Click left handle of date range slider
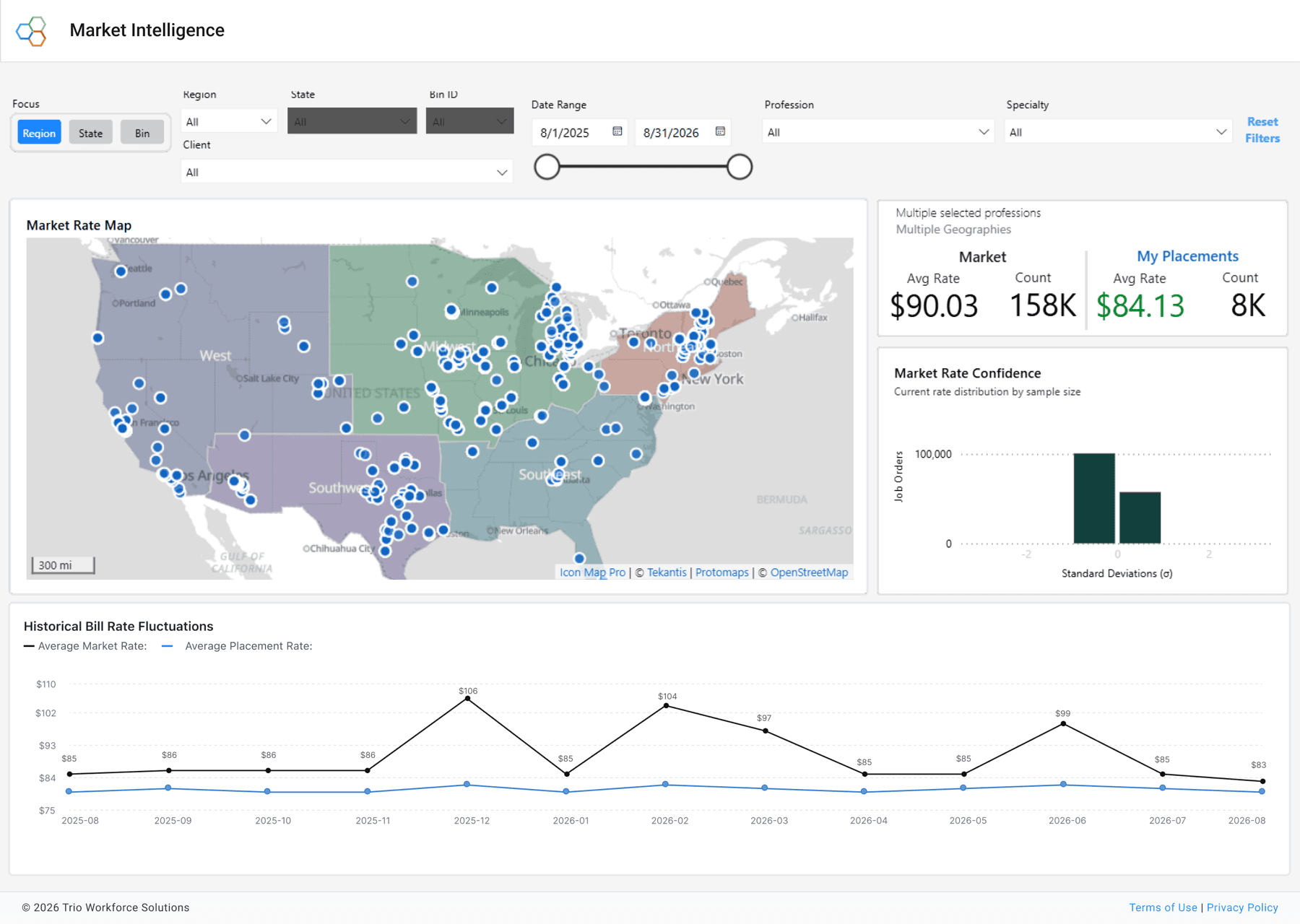1300x924 pixels. tap(547, 167)
